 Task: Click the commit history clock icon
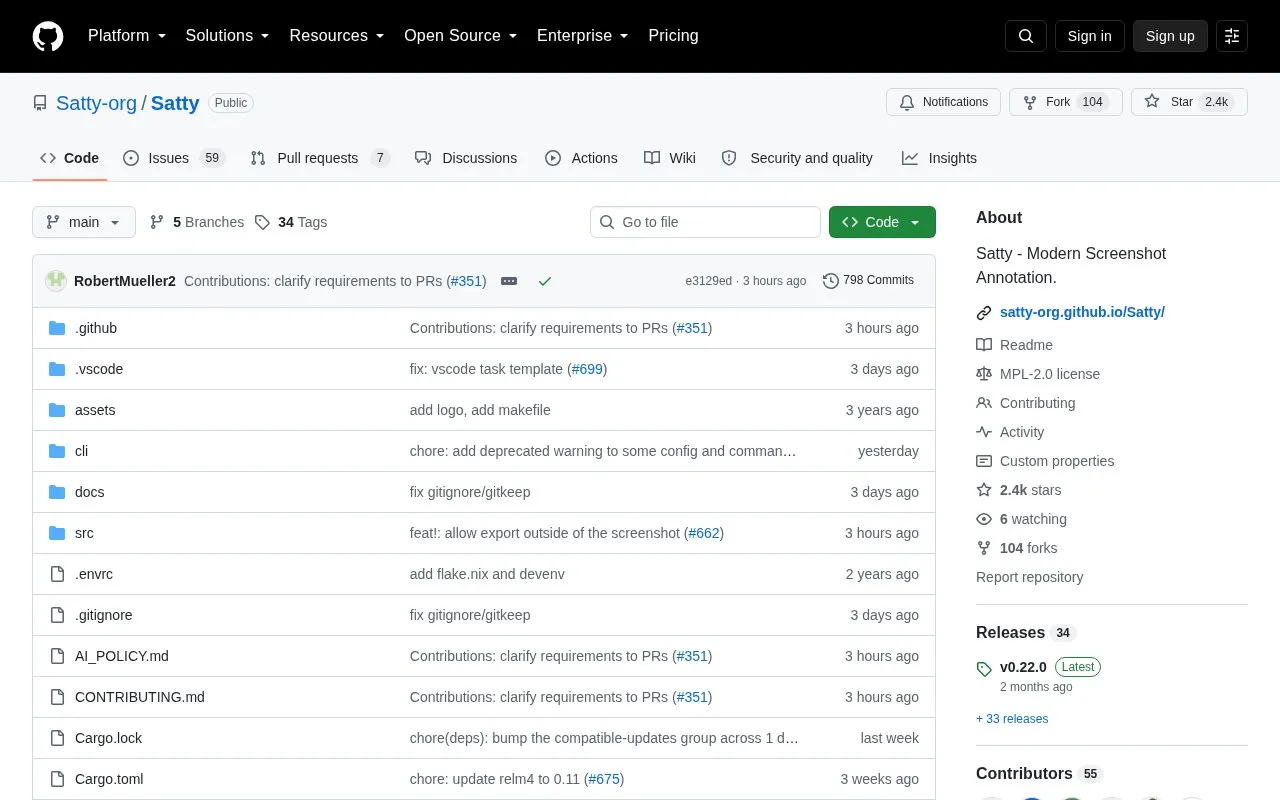pyautogui.click(x=830, y=281)
